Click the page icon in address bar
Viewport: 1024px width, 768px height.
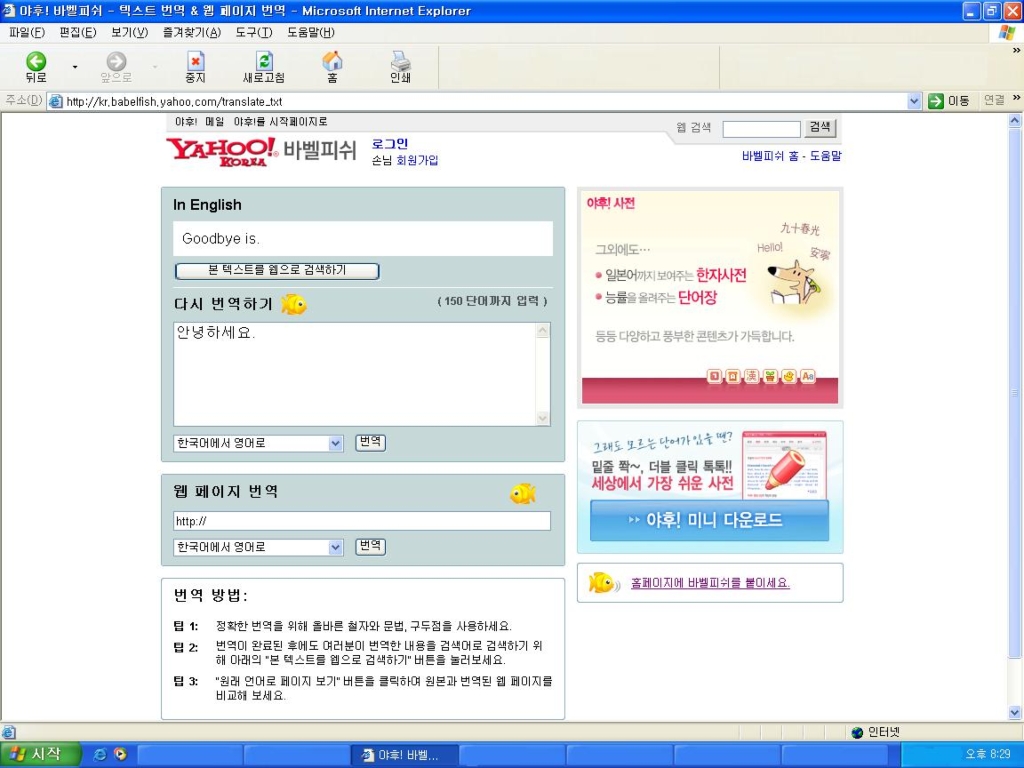[56, 101]
